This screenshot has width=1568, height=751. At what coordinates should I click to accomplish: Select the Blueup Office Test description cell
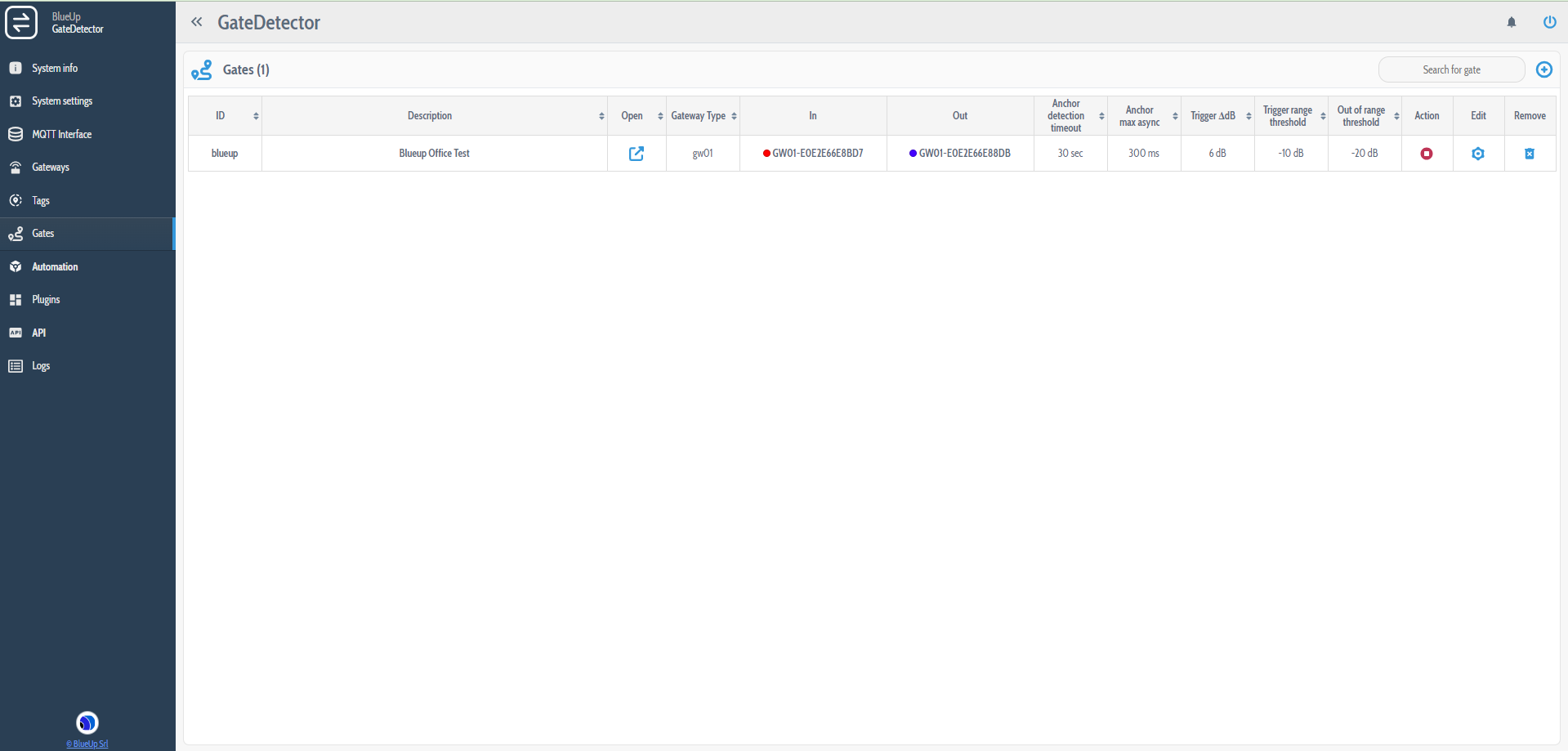pos(434,154)
